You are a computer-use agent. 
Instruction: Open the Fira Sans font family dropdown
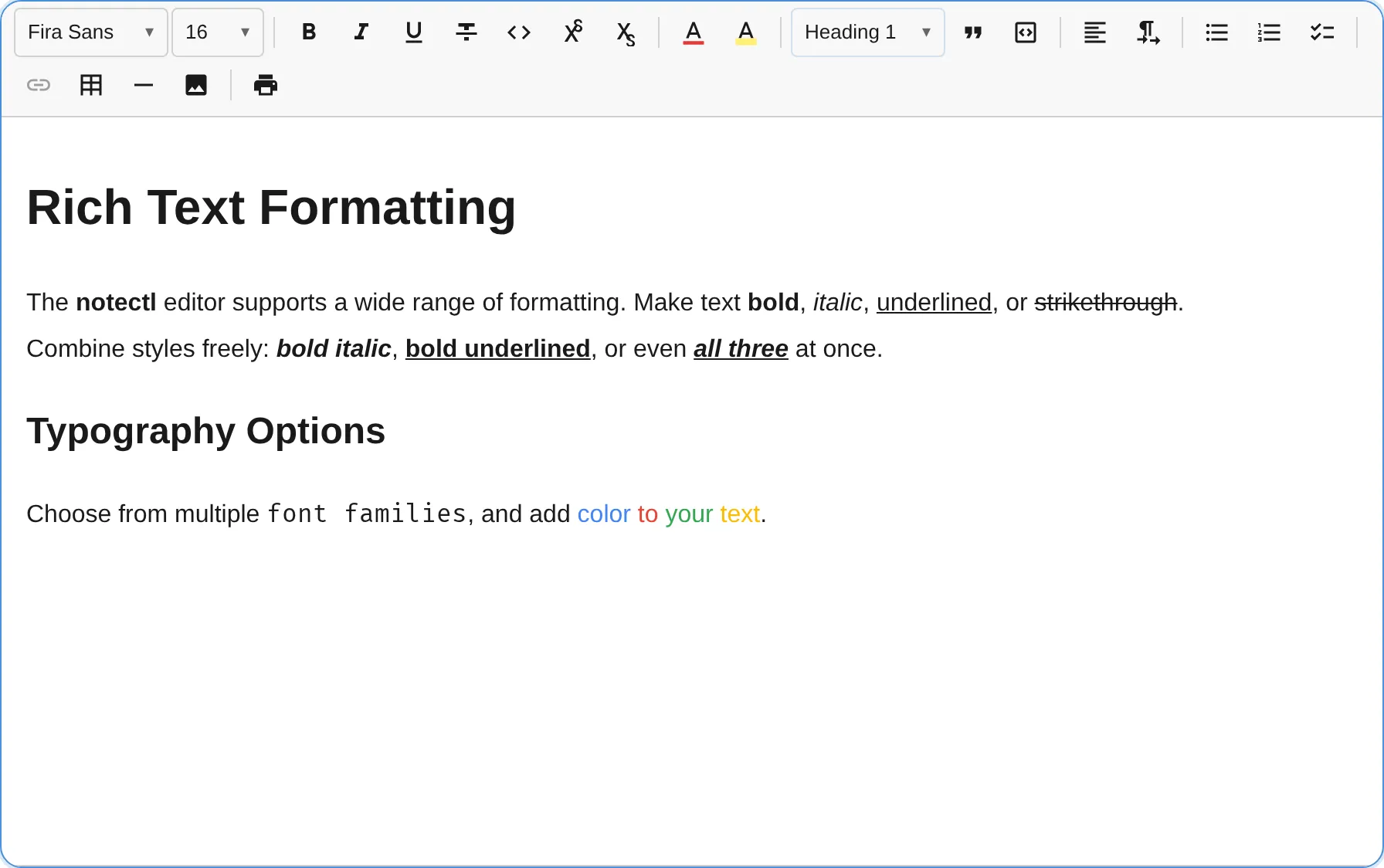(90, 32)
